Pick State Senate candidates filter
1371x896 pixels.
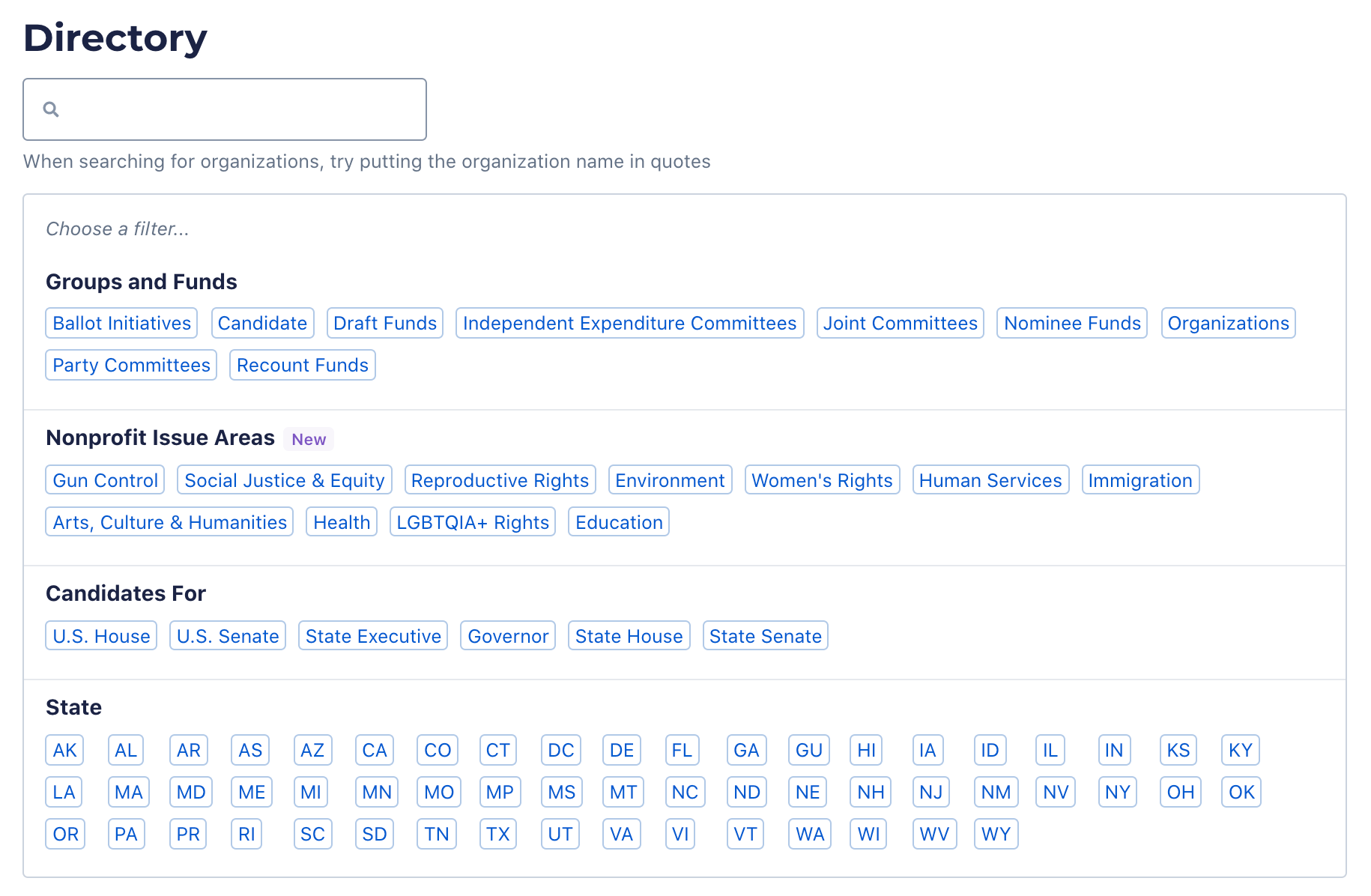[x=765, y=636]
